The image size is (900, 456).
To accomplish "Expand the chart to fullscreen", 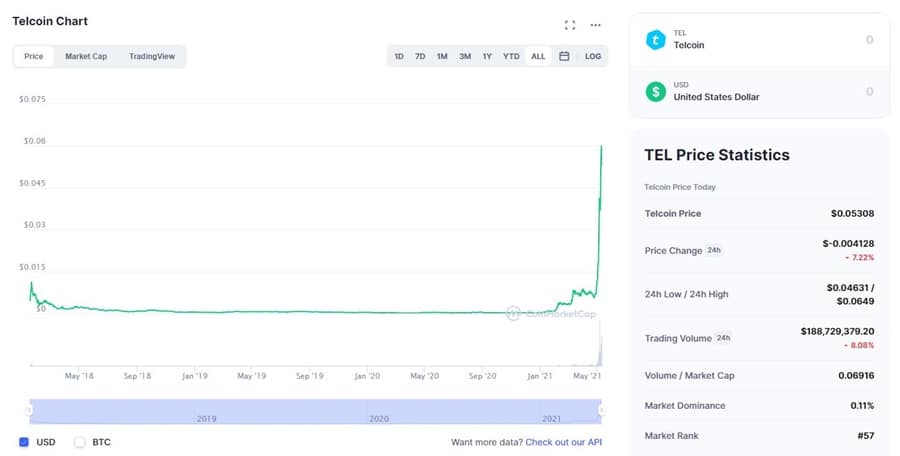I will click(x=570, y=25).
